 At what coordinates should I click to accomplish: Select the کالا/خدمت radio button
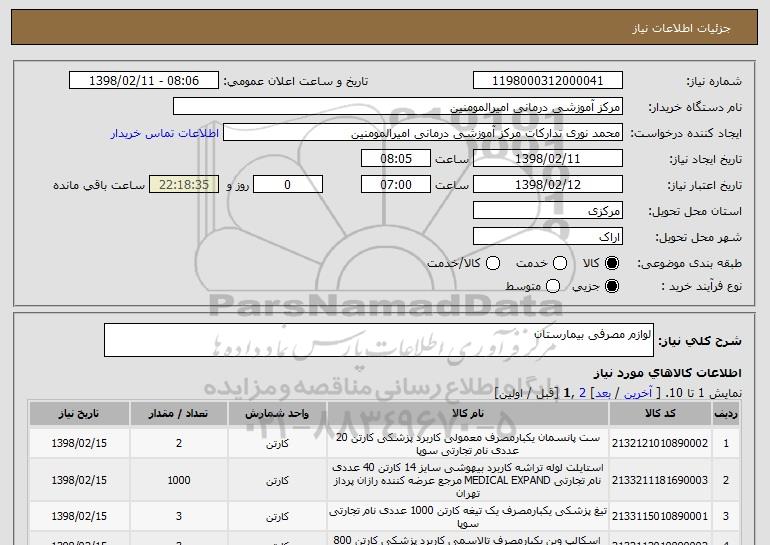click(493, 263)
